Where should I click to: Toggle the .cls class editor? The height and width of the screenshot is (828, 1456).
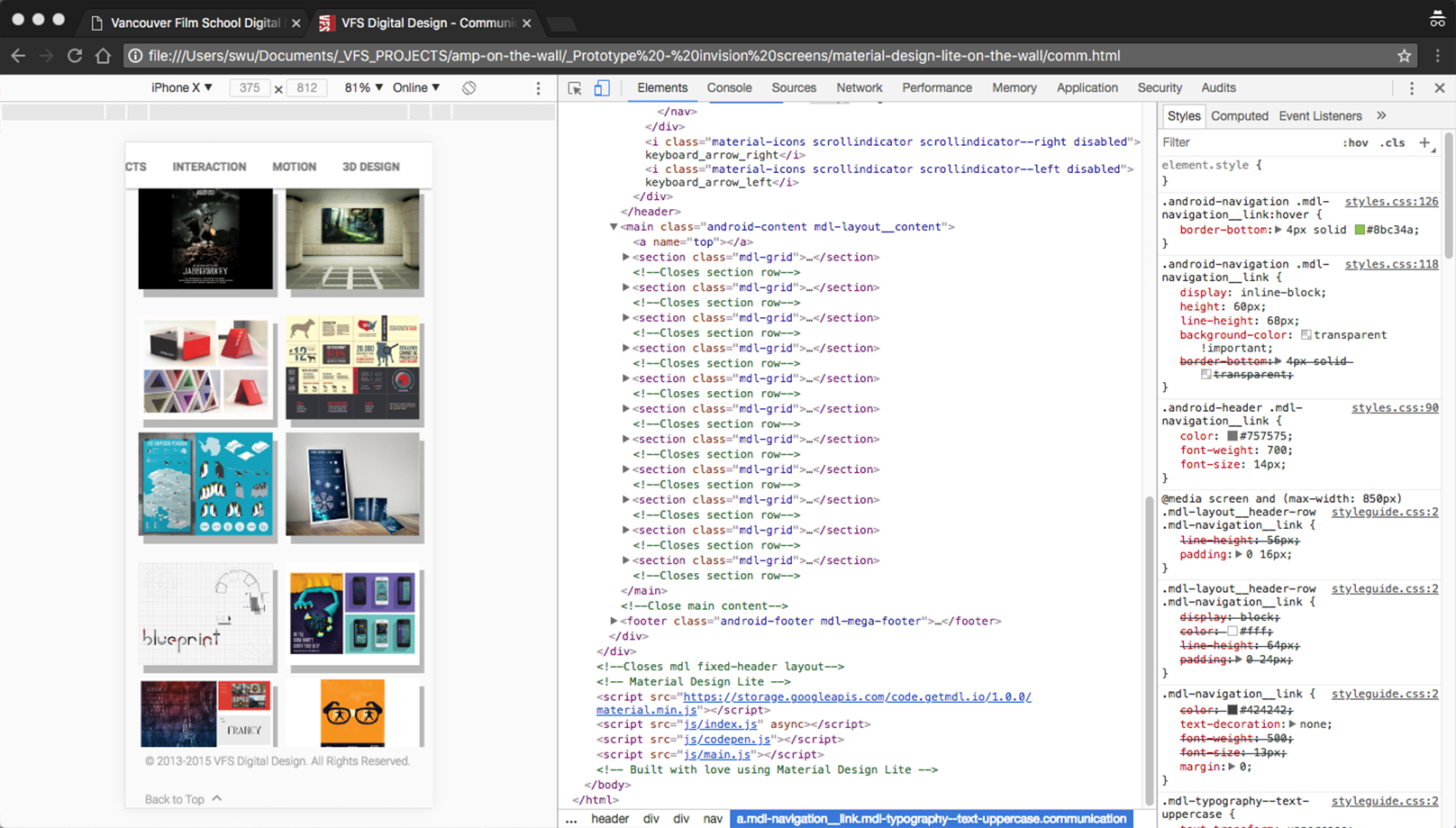coord(1393,142)
